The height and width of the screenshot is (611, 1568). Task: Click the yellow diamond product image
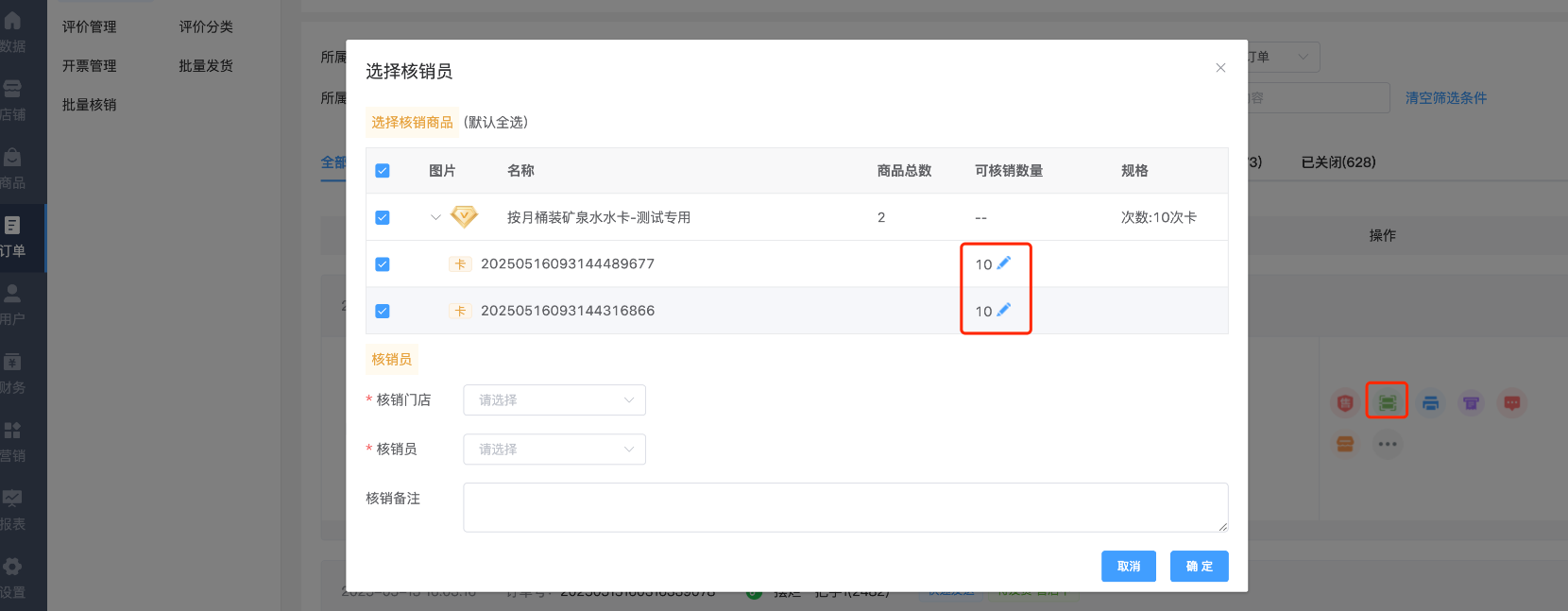tap(464, 217)
